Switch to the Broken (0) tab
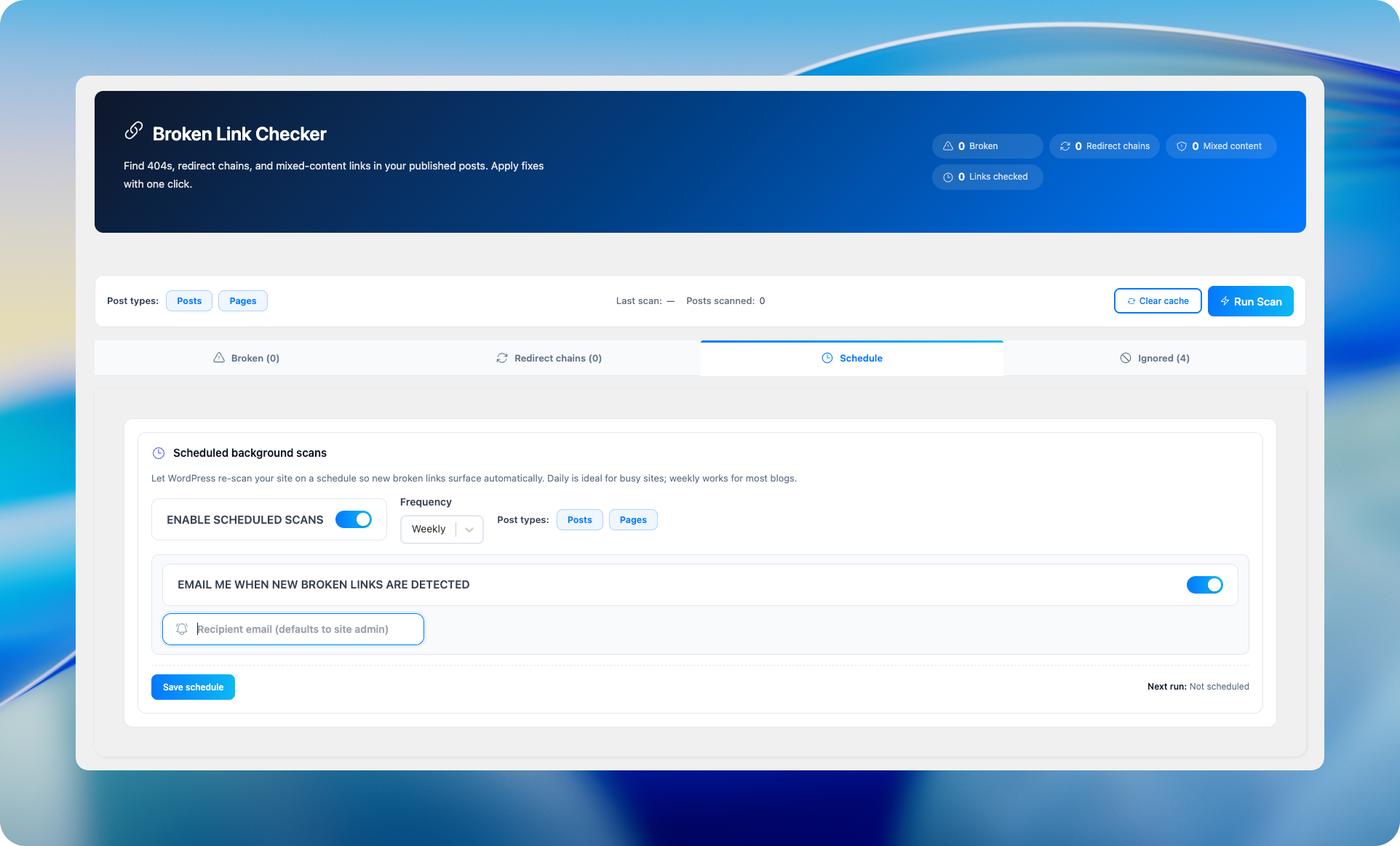 click(246, 358)
